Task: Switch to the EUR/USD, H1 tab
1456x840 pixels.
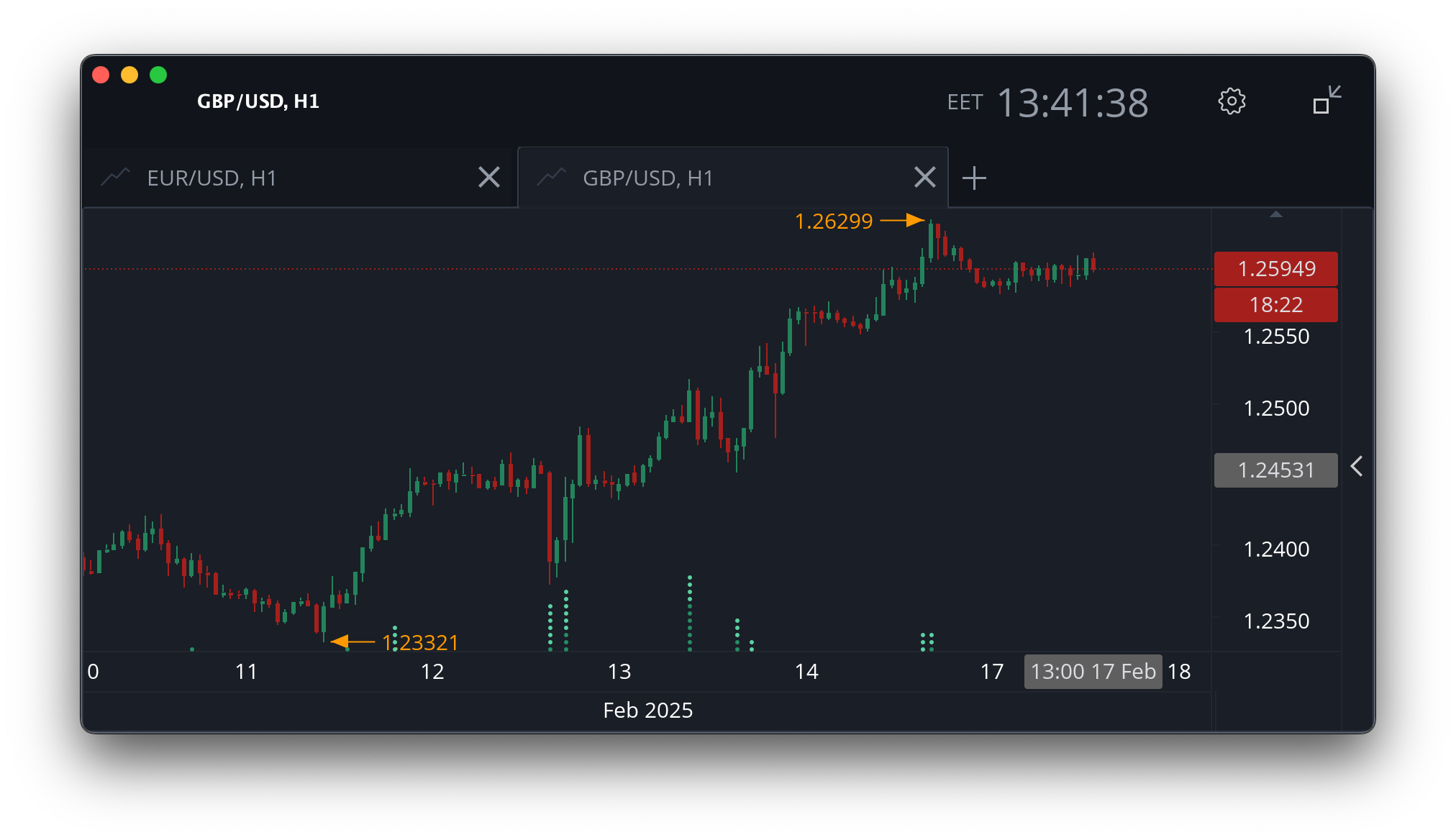Action: [300, 178]
